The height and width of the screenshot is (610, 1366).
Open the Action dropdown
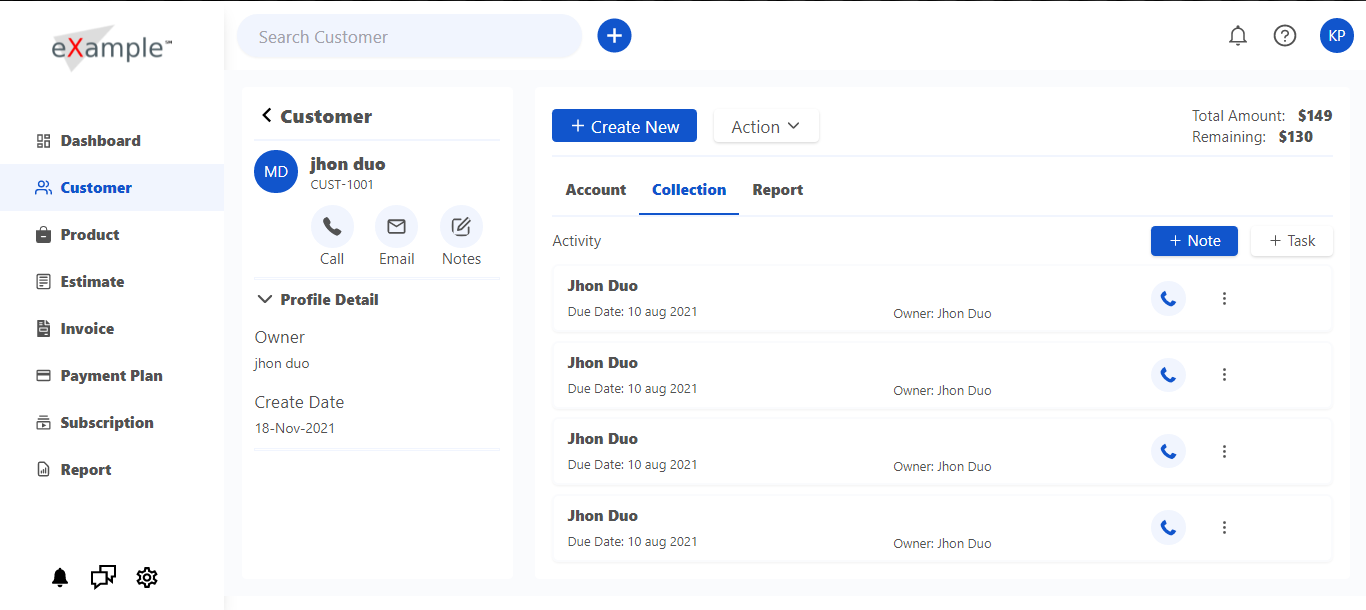766,126
